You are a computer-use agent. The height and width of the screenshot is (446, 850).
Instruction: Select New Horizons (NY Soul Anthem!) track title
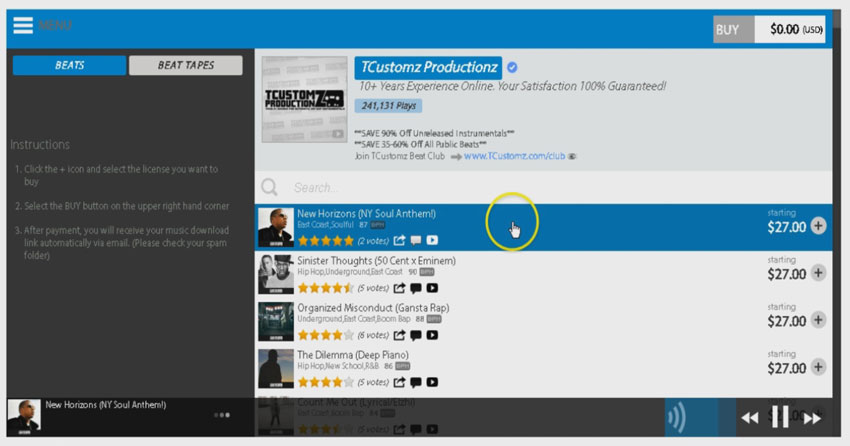pyautogui.click(x=366, y=214)
